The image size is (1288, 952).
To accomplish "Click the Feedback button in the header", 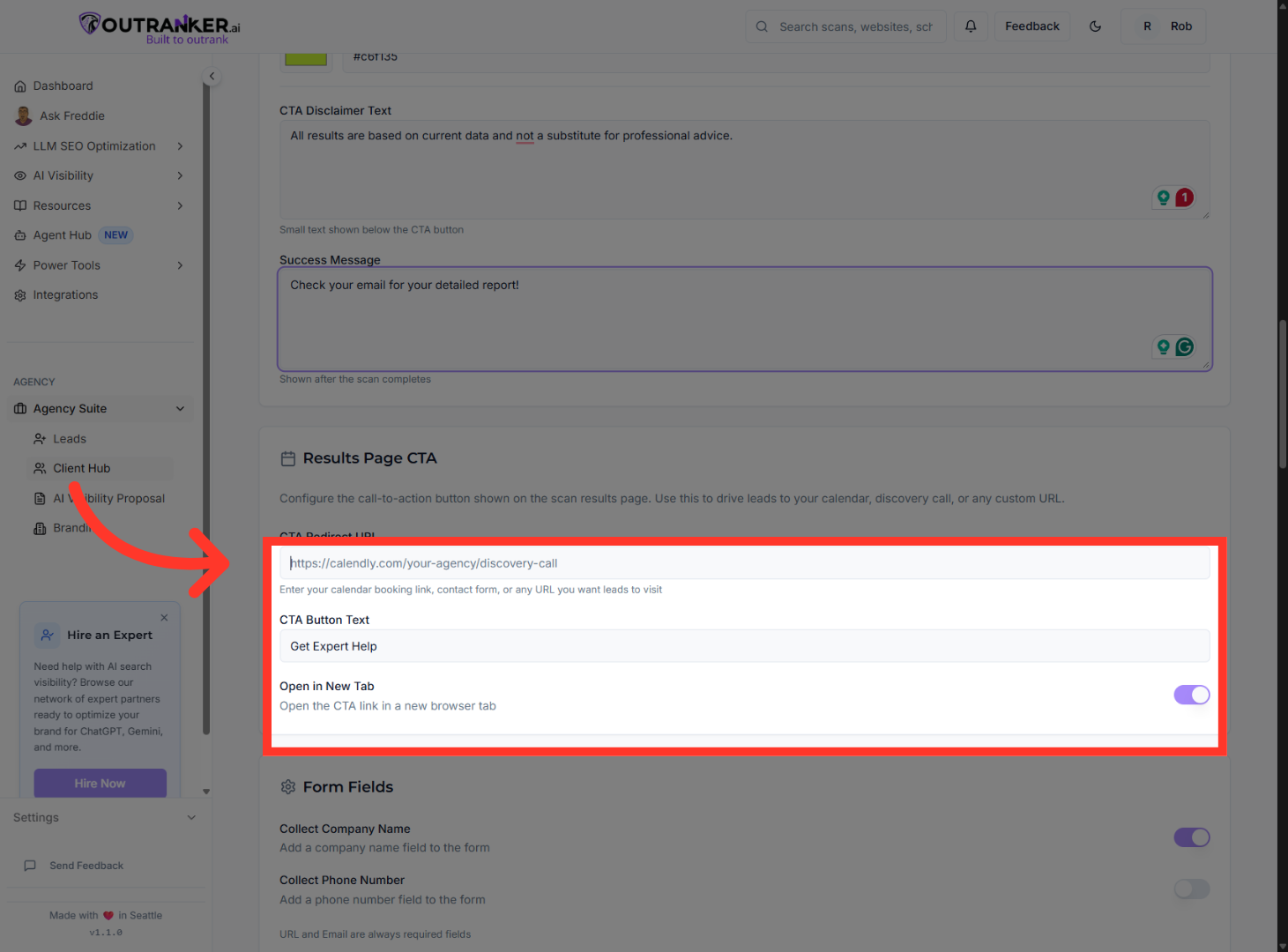I will [1031, 26].
